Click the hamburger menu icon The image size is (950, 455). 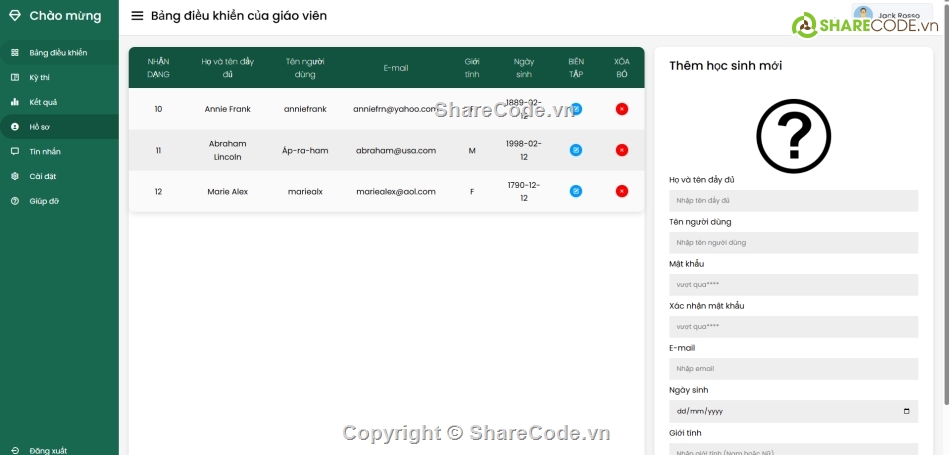pyautogui.click(x=137, y=16)
